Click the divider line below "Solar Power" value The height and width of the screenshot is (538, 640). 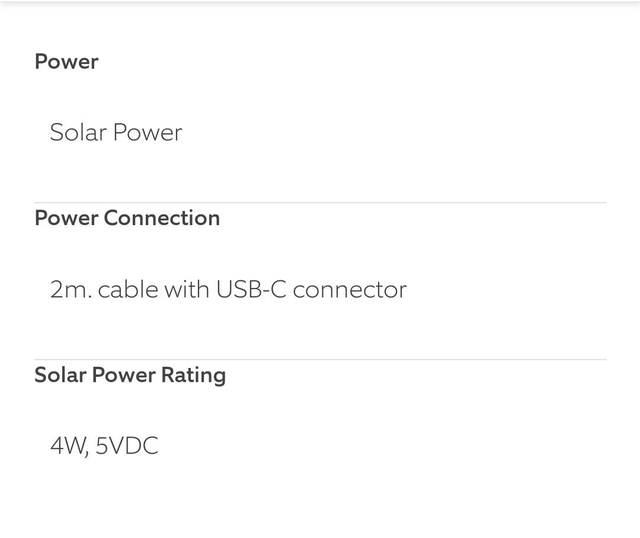tap(320, 203)
